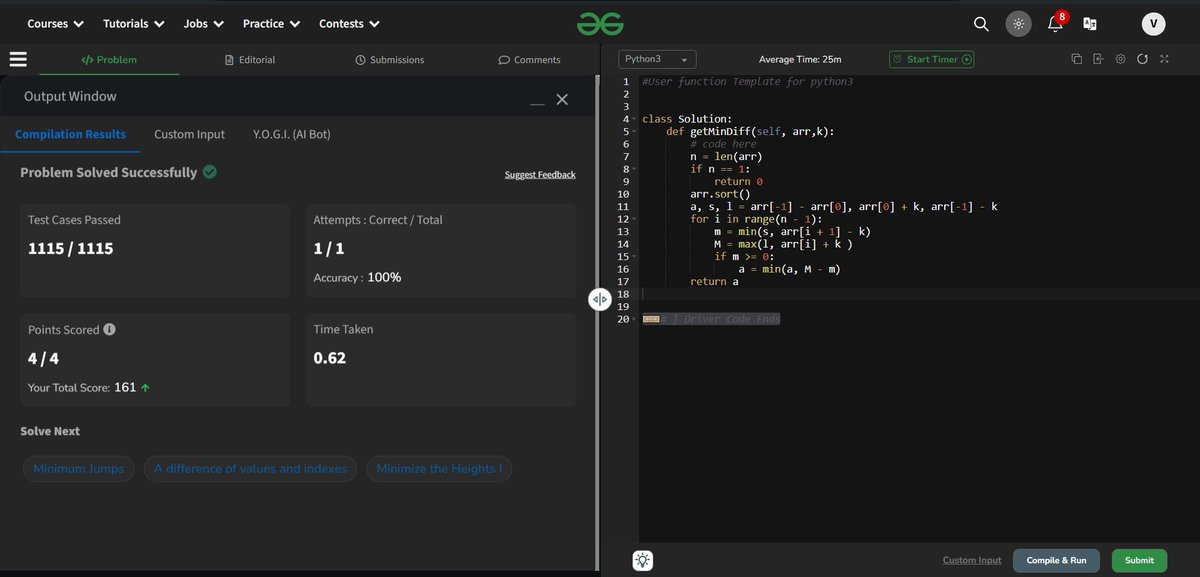Expand the Jobs dropdown
This screenshot has width=1200, height=577.
pyautogui.click(x=204, y=23)
